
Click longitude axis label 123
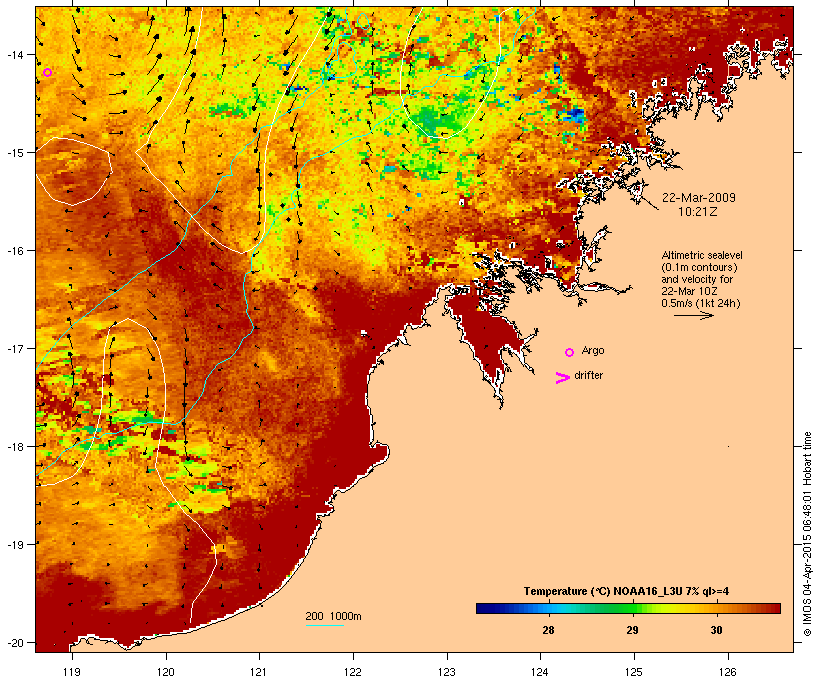pyautogui.click(x=447, y=672)
